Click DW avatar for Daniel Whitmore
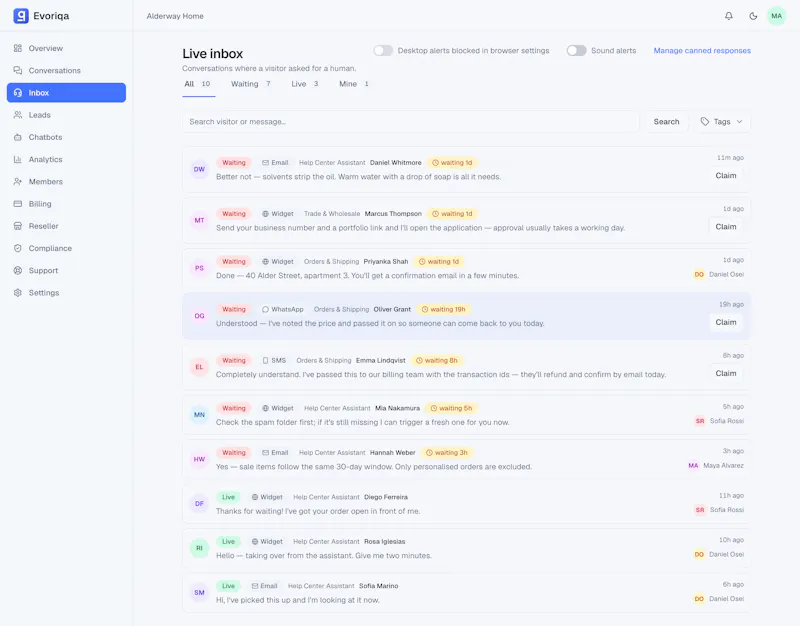Image resolution: width=800 pixels, height=626 pixels. [199, 169]
